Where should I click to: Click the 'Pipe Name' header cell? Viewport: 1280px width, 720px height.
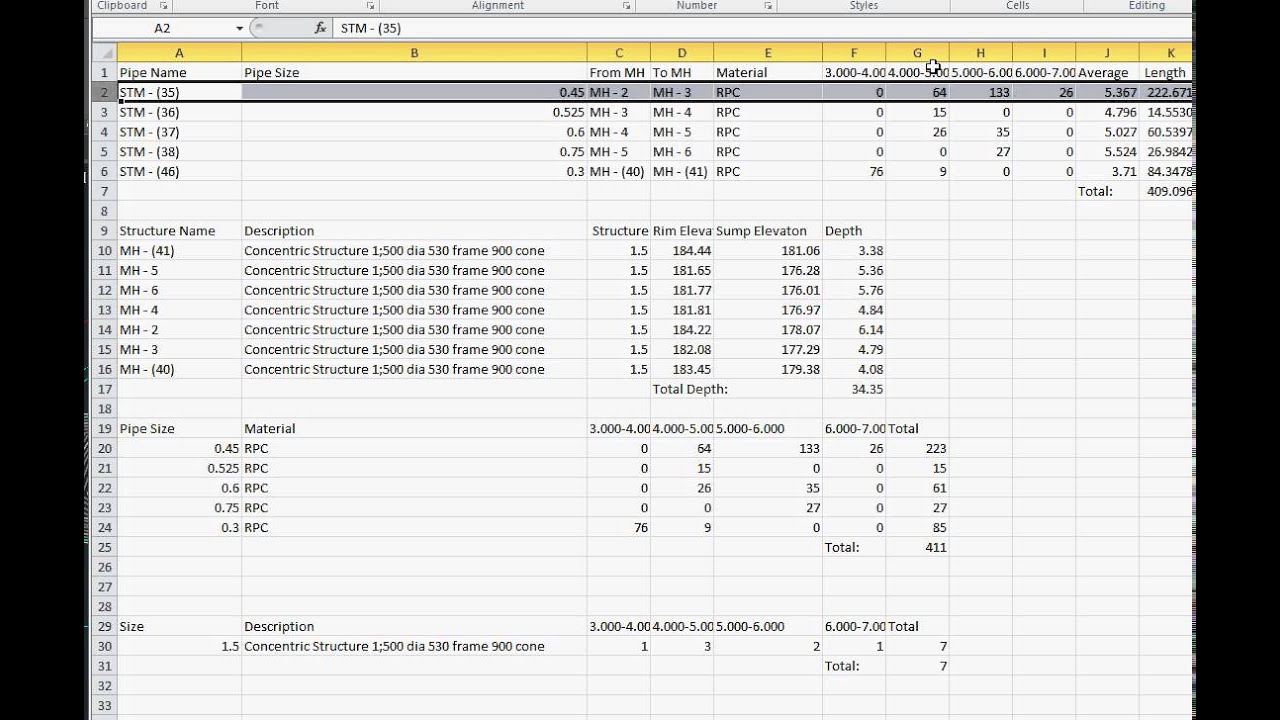click(x=179, y=73)
